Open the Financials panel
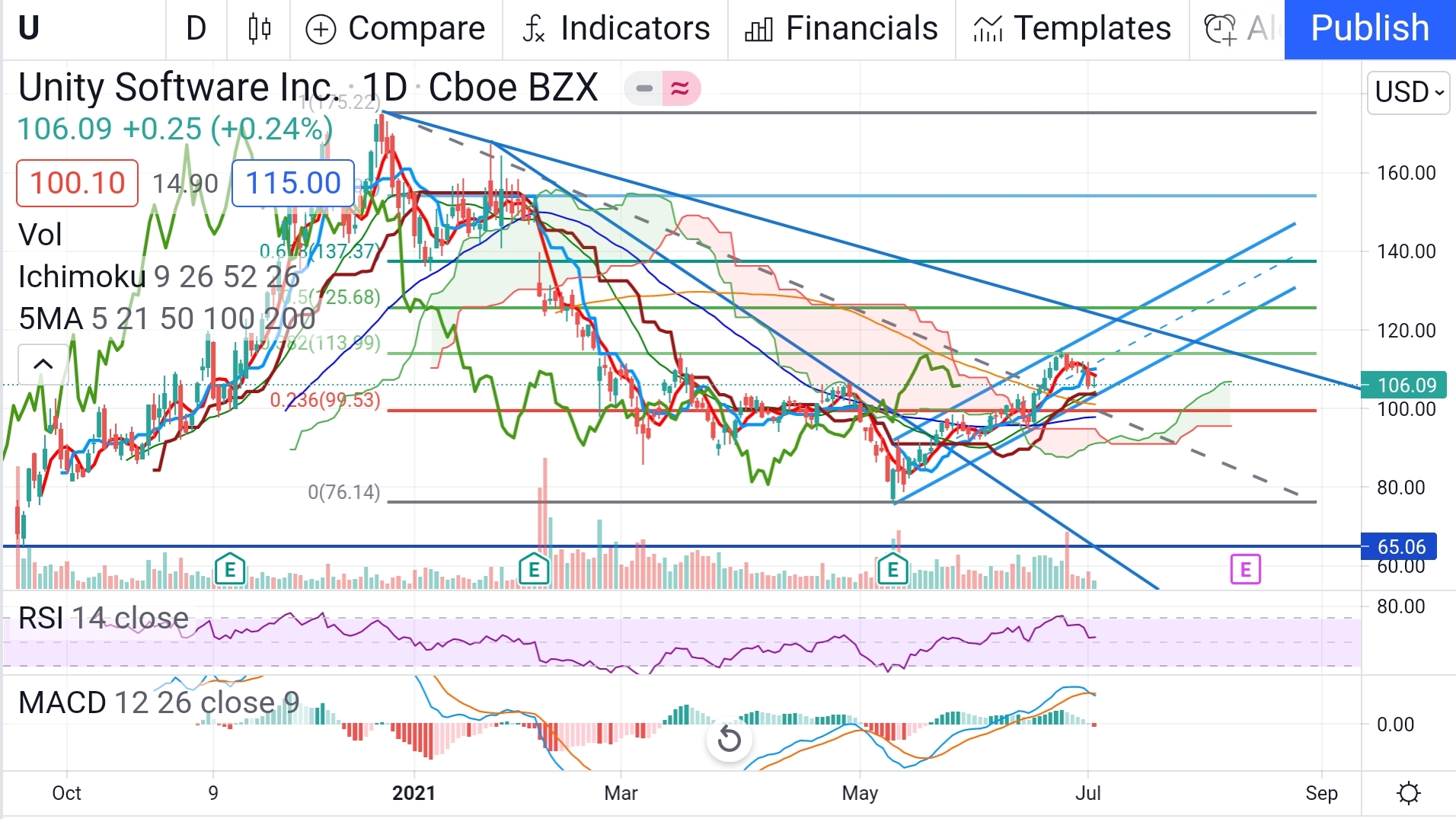The height and width of the screenshot is (819, 1456). point(841,29)
